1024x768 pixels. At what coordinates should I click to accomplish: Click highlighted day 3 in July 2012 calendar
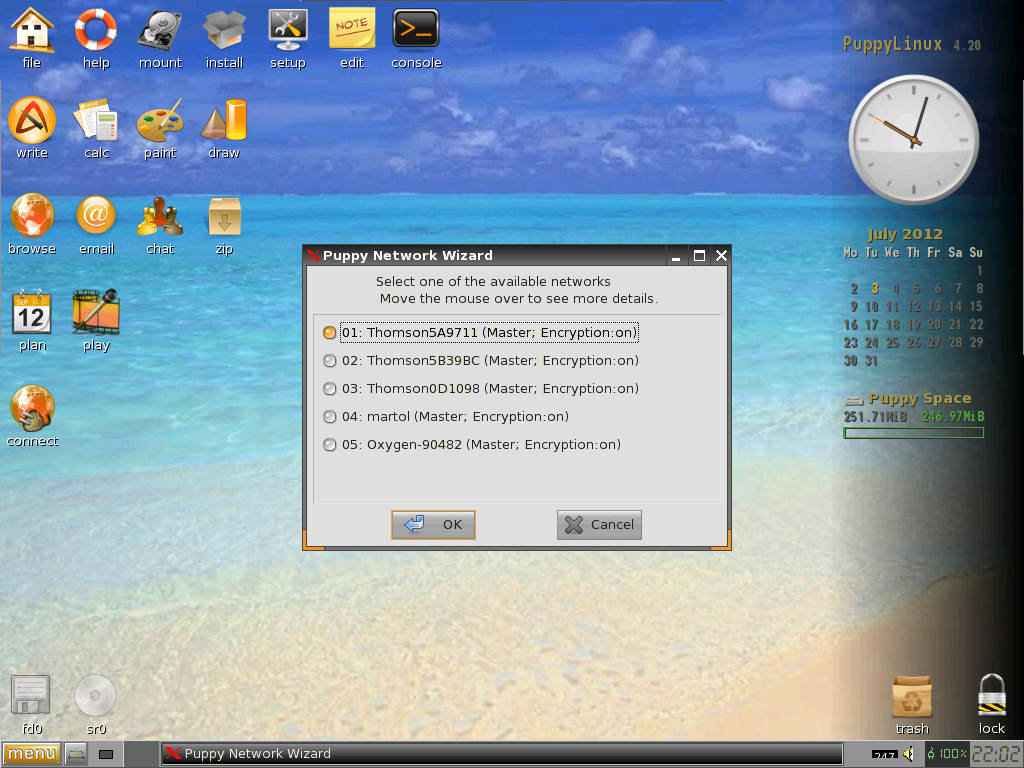pos(874,288)
